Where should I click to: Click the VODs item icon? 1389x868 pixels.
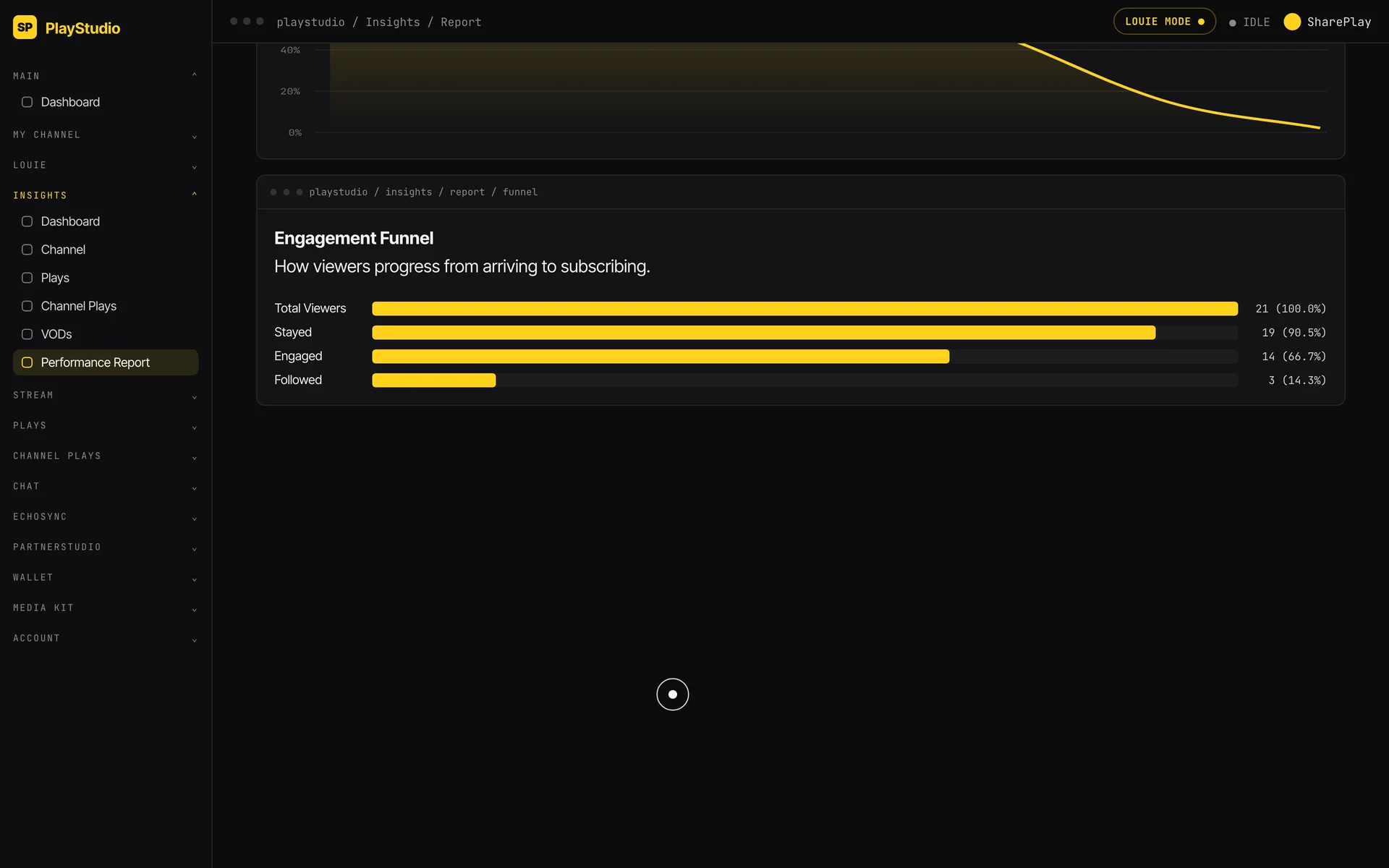click(27, 334)
